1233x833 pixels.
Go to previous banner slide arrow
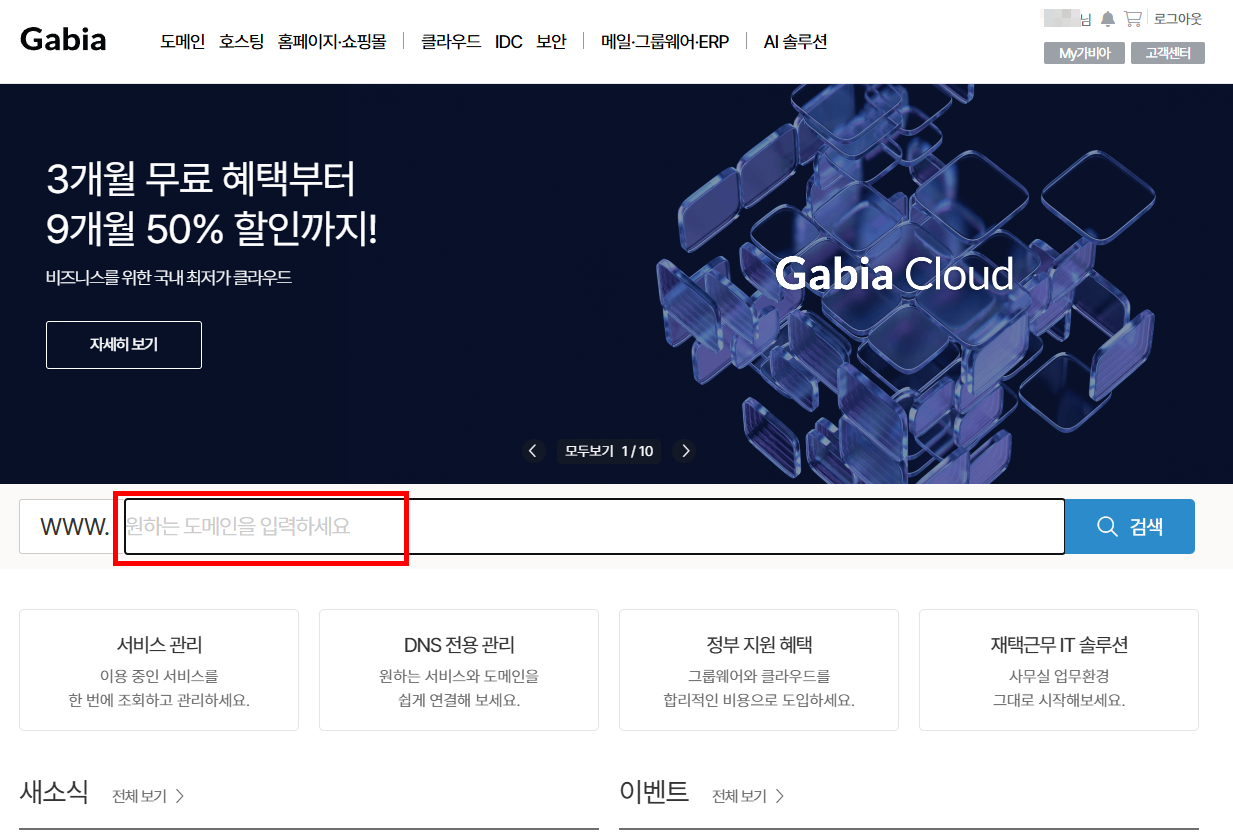coord(533,451)
